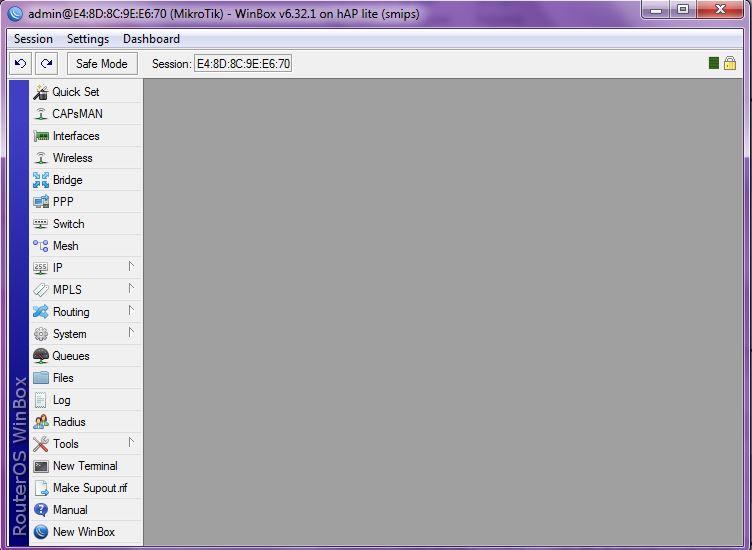The width and height of the screenshot is (752, 550).
Task: Click the MPLS tag icon
Action: click(41, 290)
